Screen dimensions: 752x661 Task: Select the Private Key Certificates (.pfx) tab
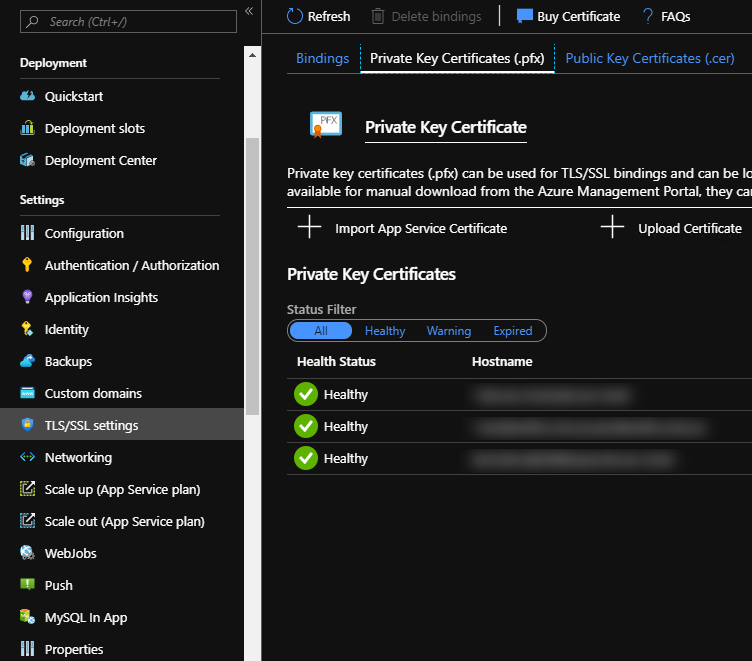[458, 58]
